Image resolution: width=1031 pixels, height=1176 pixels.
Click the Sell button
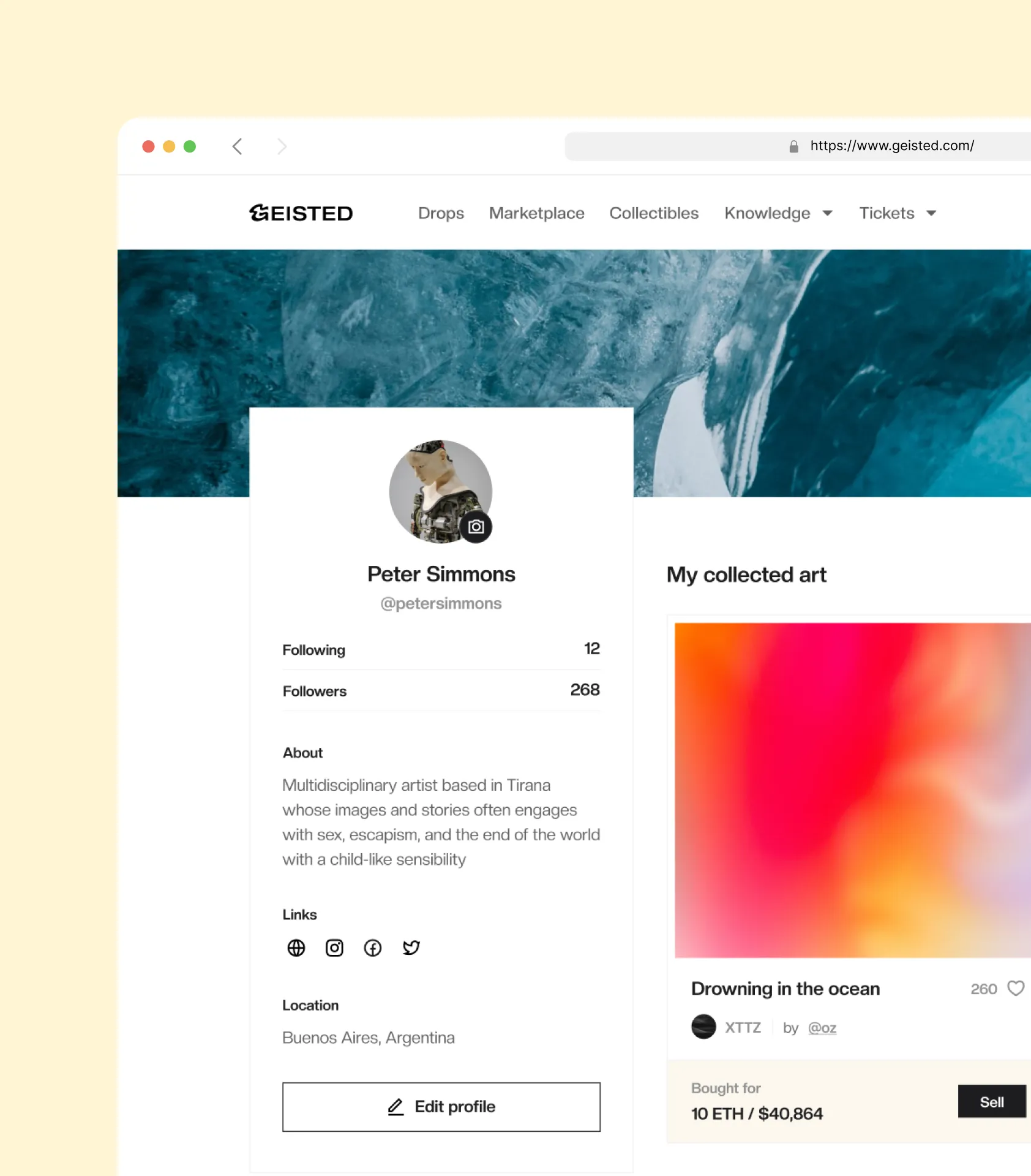click(992, 1101)
